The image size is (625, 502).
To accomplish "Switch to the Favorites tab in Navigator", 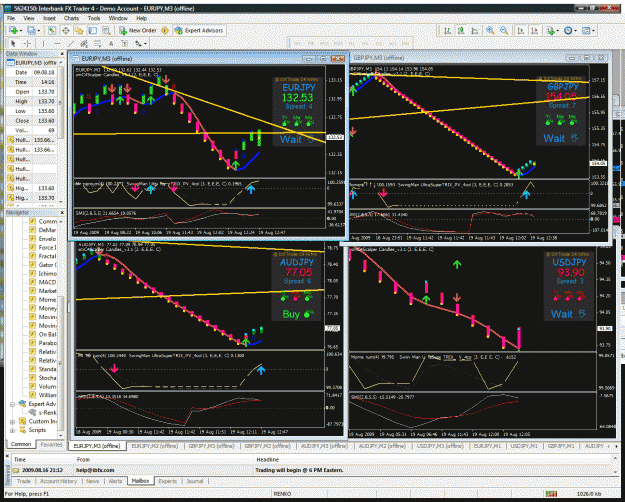I will point(51,444).
